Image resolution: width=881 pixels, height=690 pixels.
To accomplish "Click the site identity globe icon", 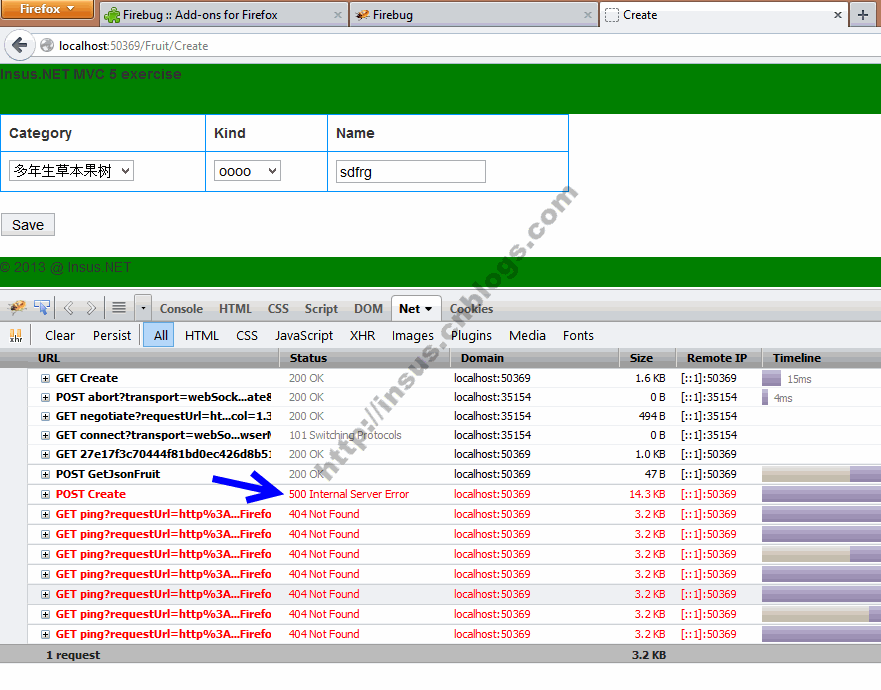I will pos(47,46).
